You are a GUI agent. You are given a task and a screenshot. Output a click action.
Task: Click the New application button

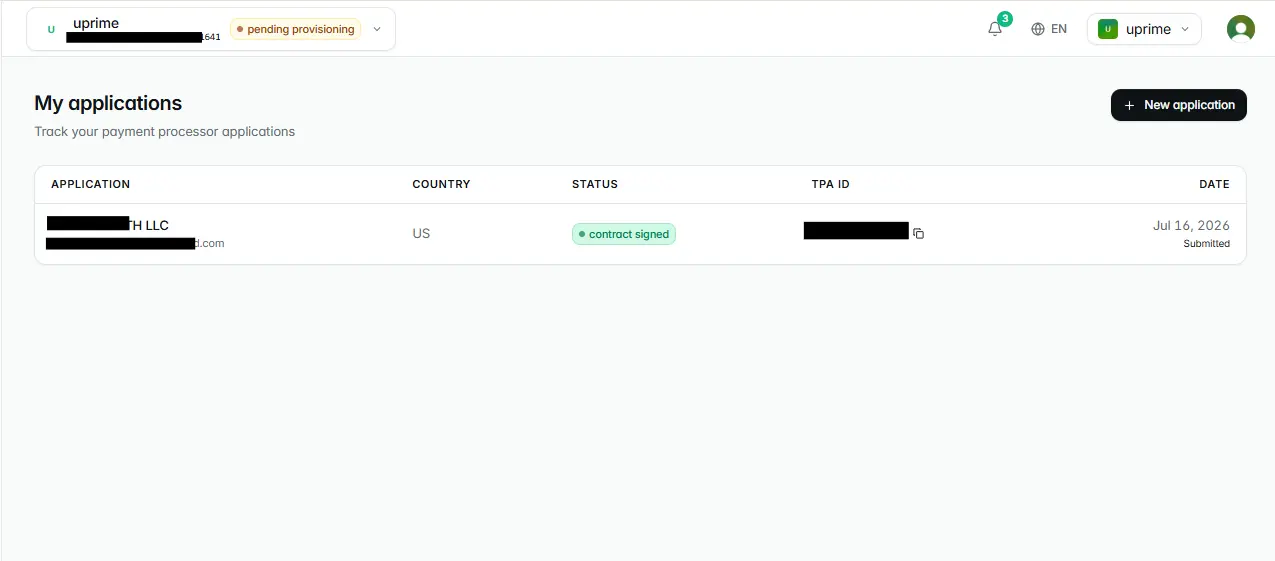point(1178,105)
